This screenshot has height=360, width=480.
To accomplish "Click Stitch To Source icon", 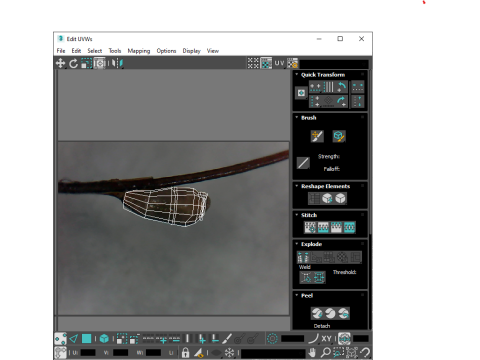I will 336,227.
